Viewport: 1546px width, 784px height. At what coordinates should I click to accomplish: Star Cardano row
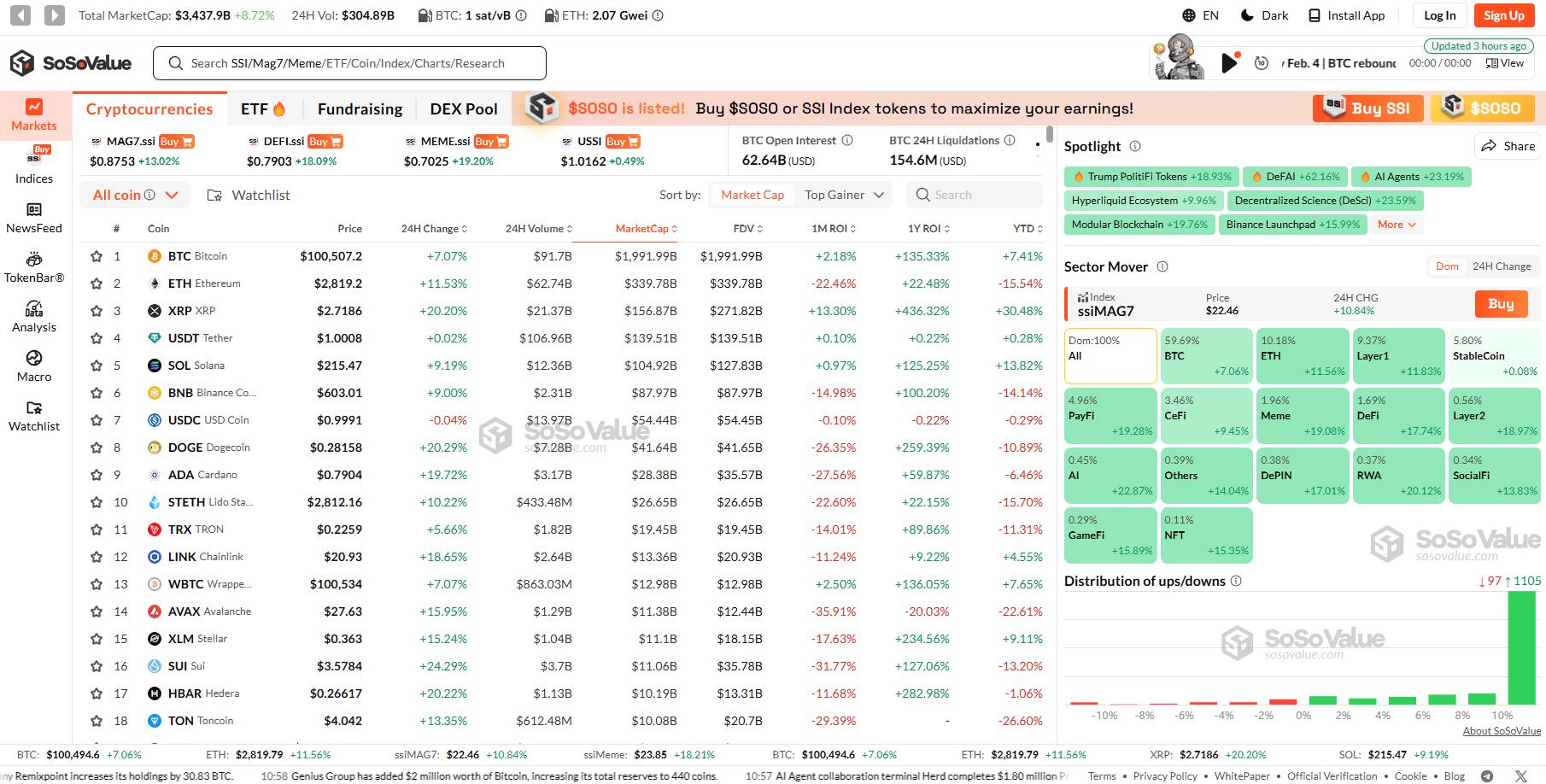tap(97, 475)
